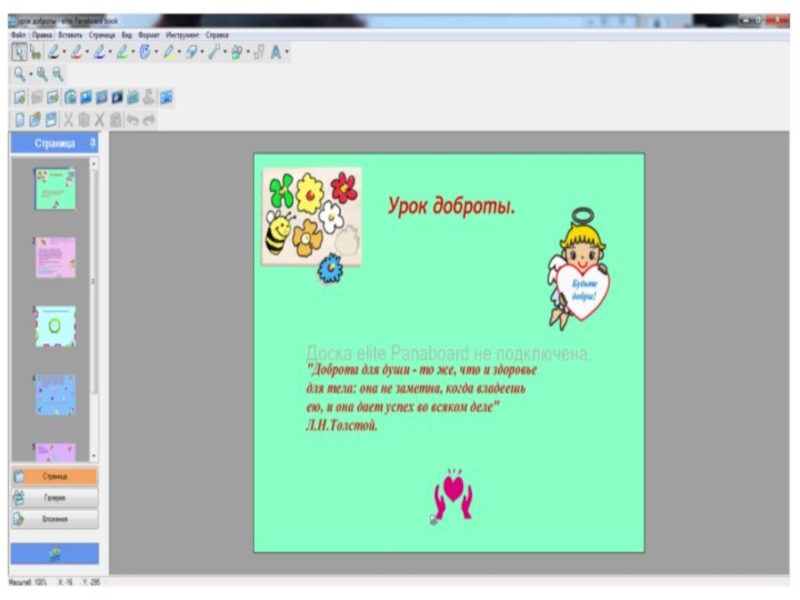Viewport: 800px width, 600px height.
Task: Pick the red pen tool
Action: tap(76, 52)
